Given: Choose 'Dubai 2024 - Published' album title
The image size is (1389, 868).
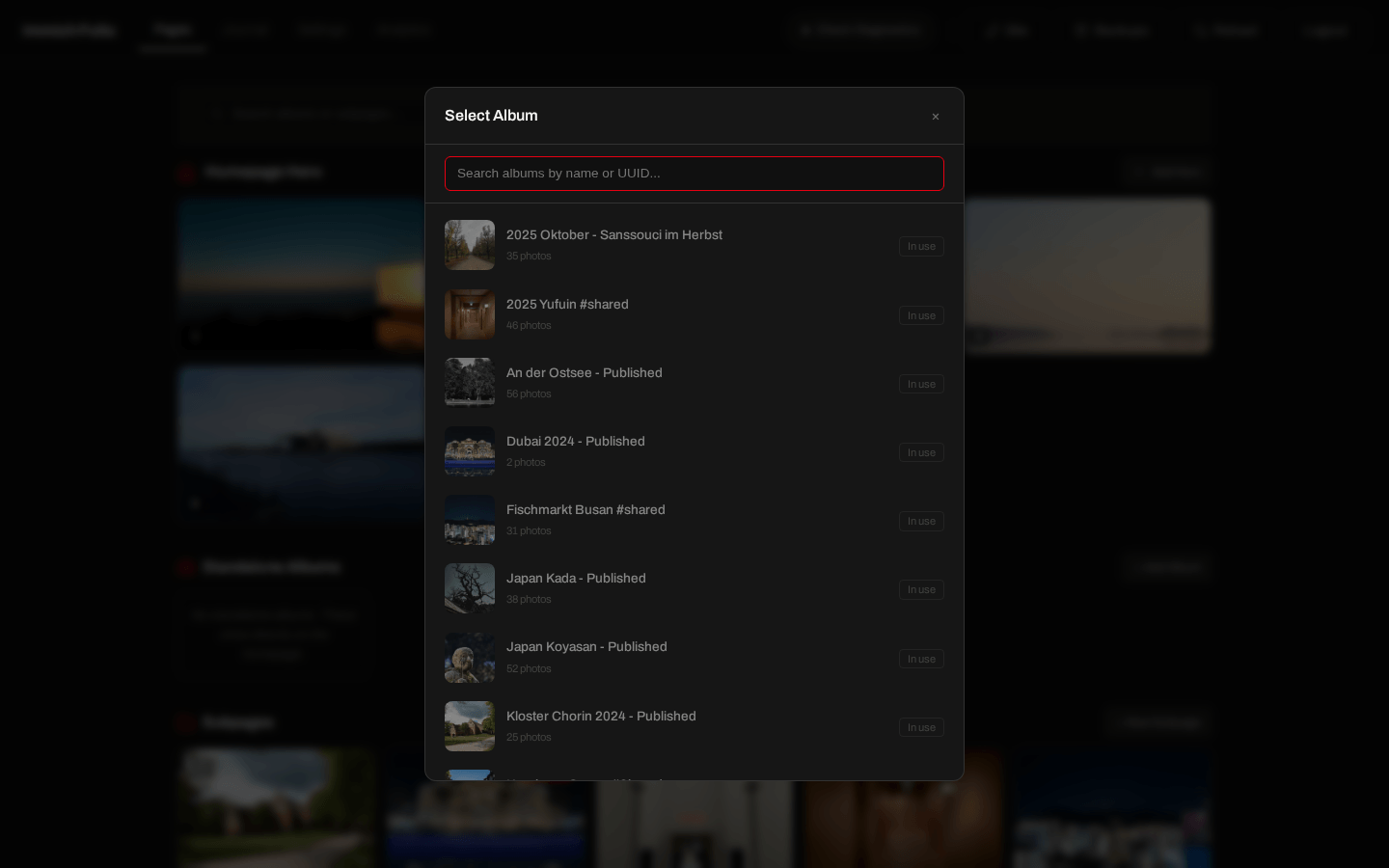Looking at the screenshot, I should point(575,442).
